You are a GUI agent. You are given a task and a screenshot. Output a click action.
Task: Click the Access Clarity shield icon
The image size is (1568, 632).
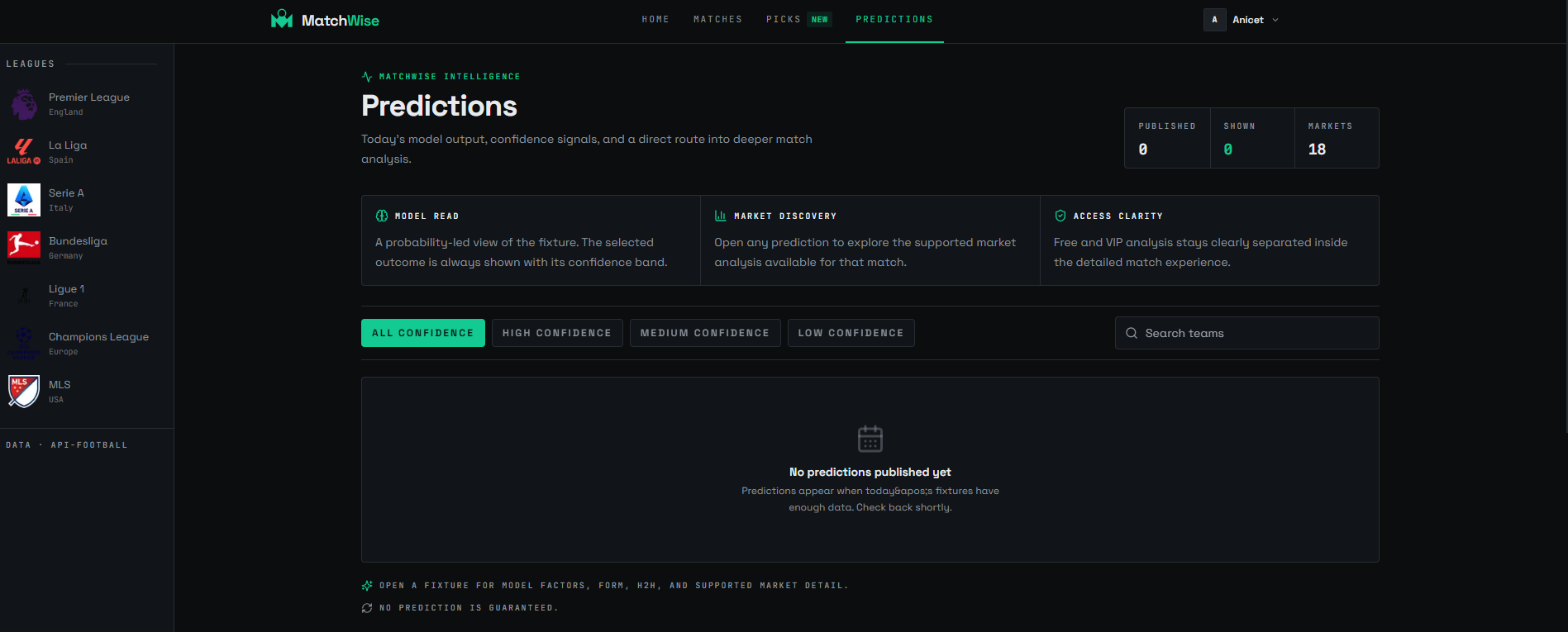click(x=1060, y=216)
